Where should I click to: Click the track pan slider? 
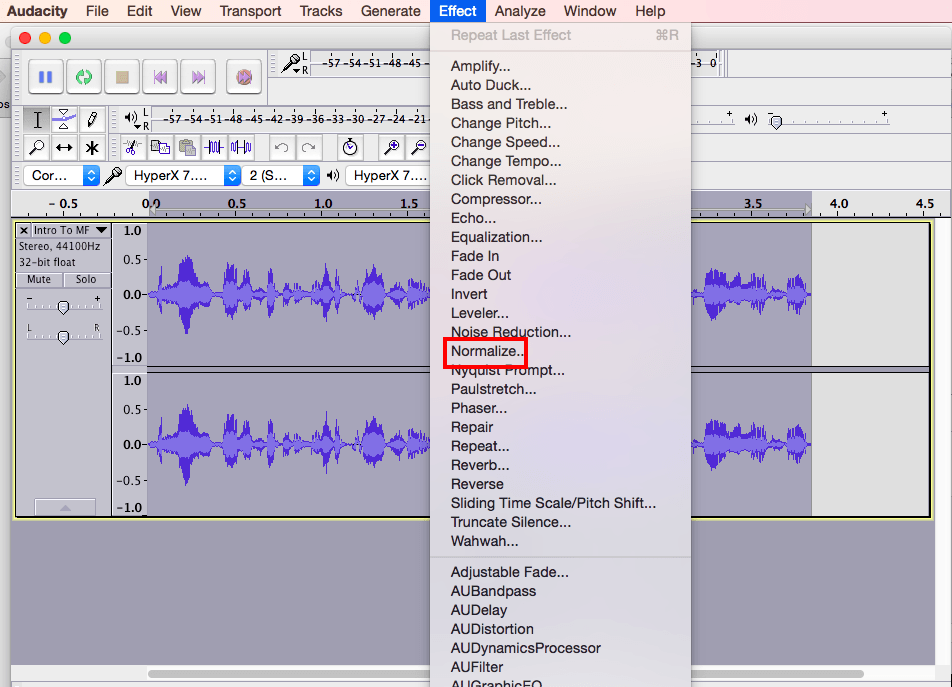[63, 337]
